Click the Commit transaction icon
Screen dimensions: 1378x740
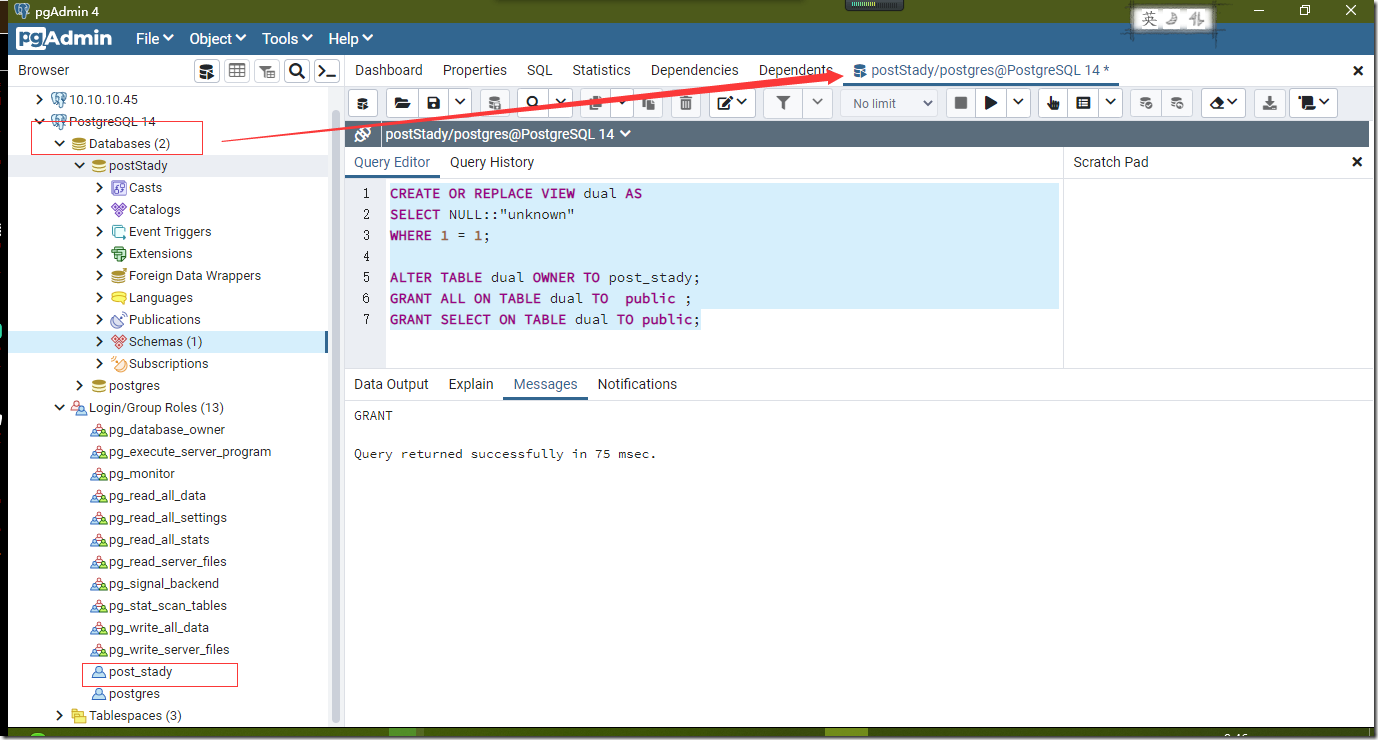1146,103
